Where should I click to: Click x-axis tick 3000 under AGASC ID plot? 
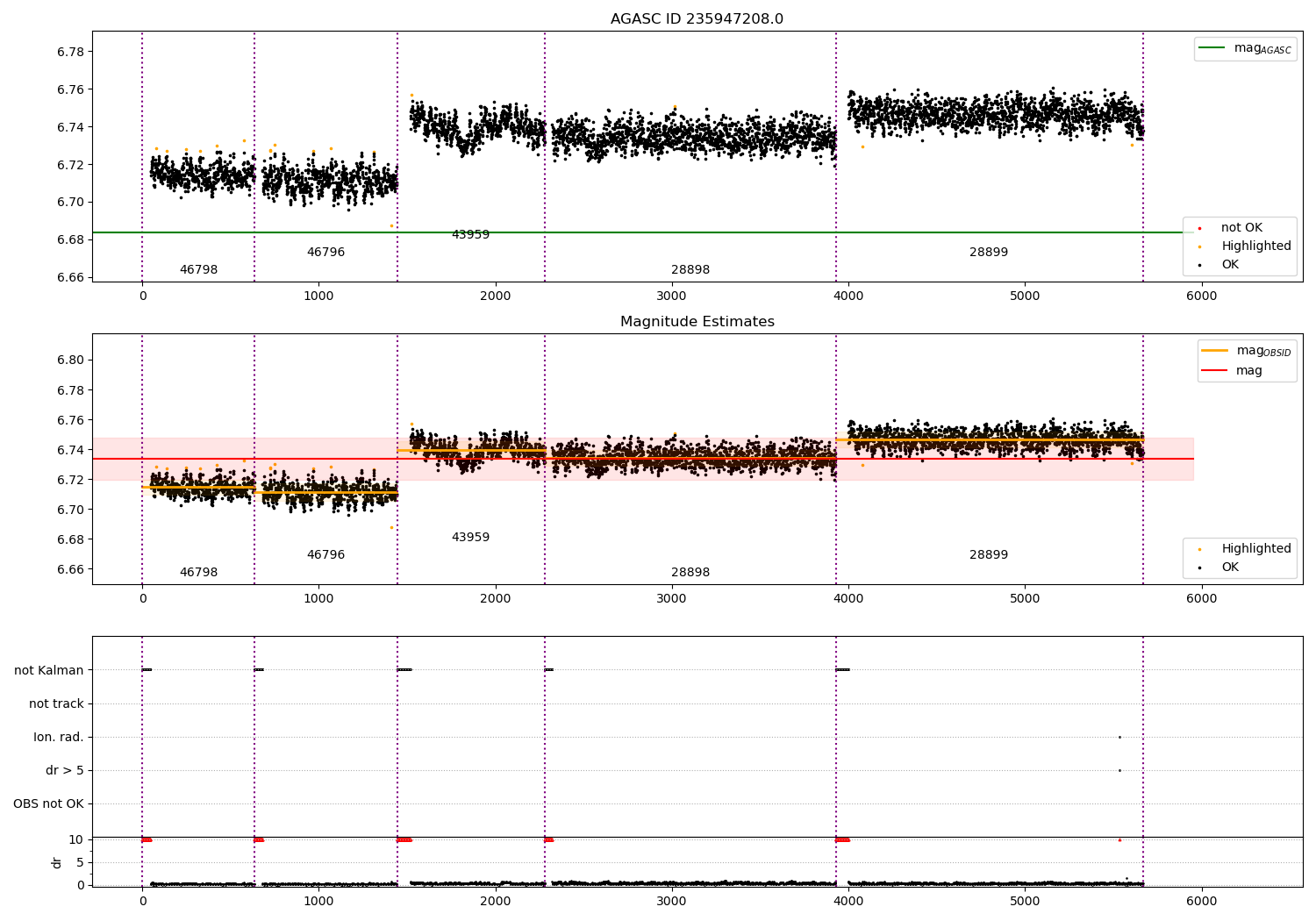(x=672, y=296)
